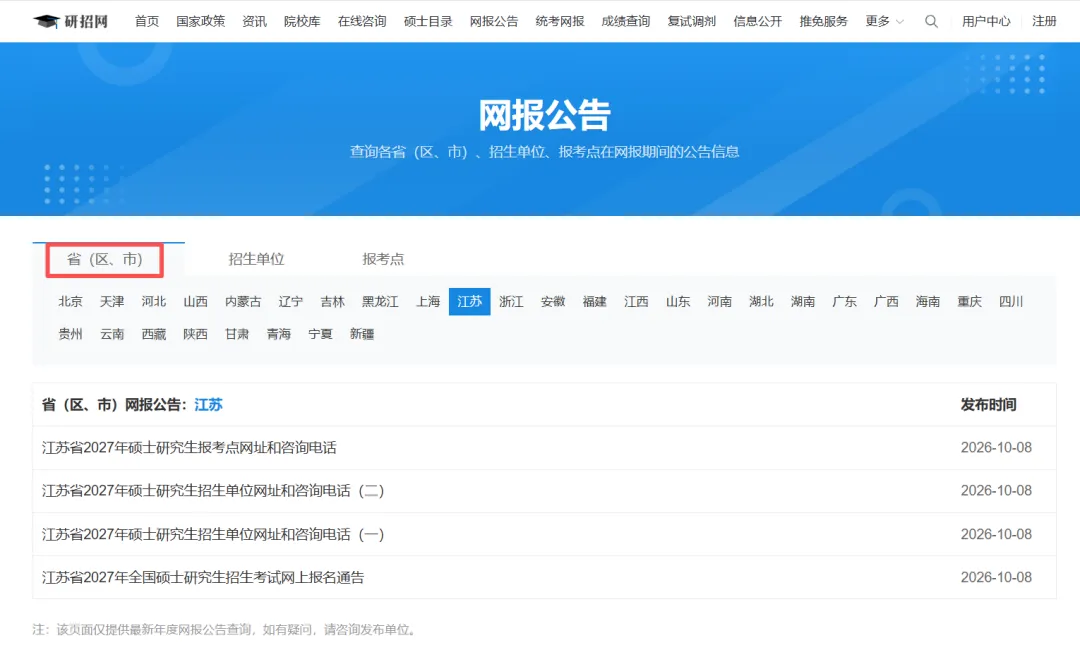The height and width of the screenshot is (650, 1080).
Task: Expand the 更多 dropdown menu
Action: coord(884,21)
